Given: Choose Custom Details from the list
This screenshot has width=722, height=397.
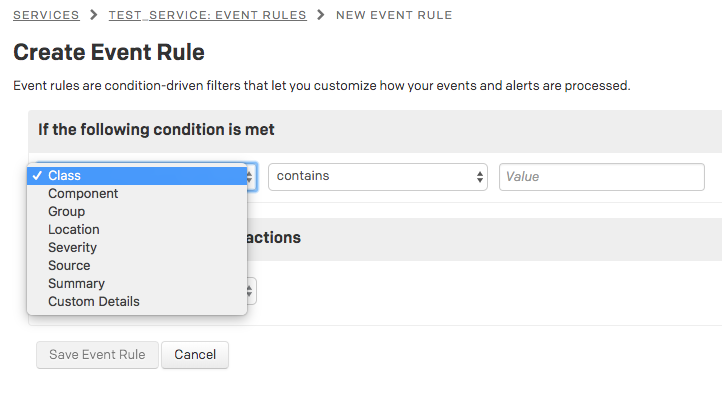Looking at the screenshot, I should coord(137,301).
